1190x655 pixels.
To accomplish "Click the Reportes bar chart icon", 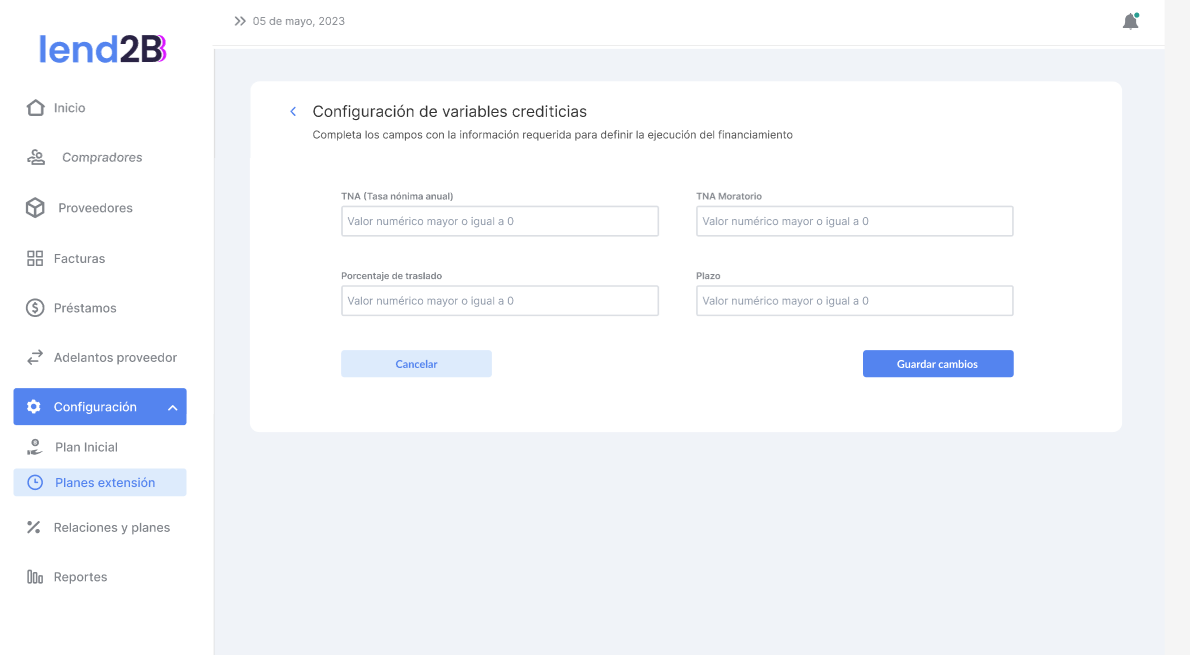I will click(x=35, y=577).
